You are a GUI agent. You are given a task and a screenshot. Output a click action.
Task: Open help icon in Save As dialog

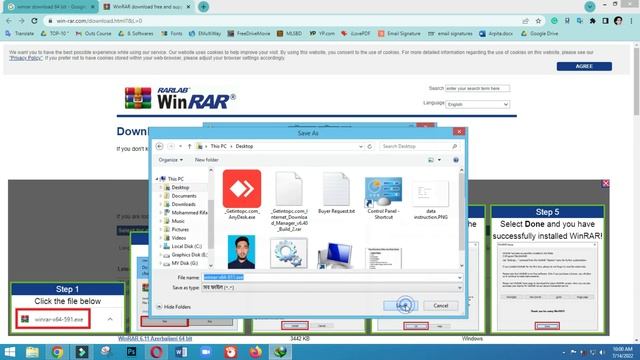(456, 160)
